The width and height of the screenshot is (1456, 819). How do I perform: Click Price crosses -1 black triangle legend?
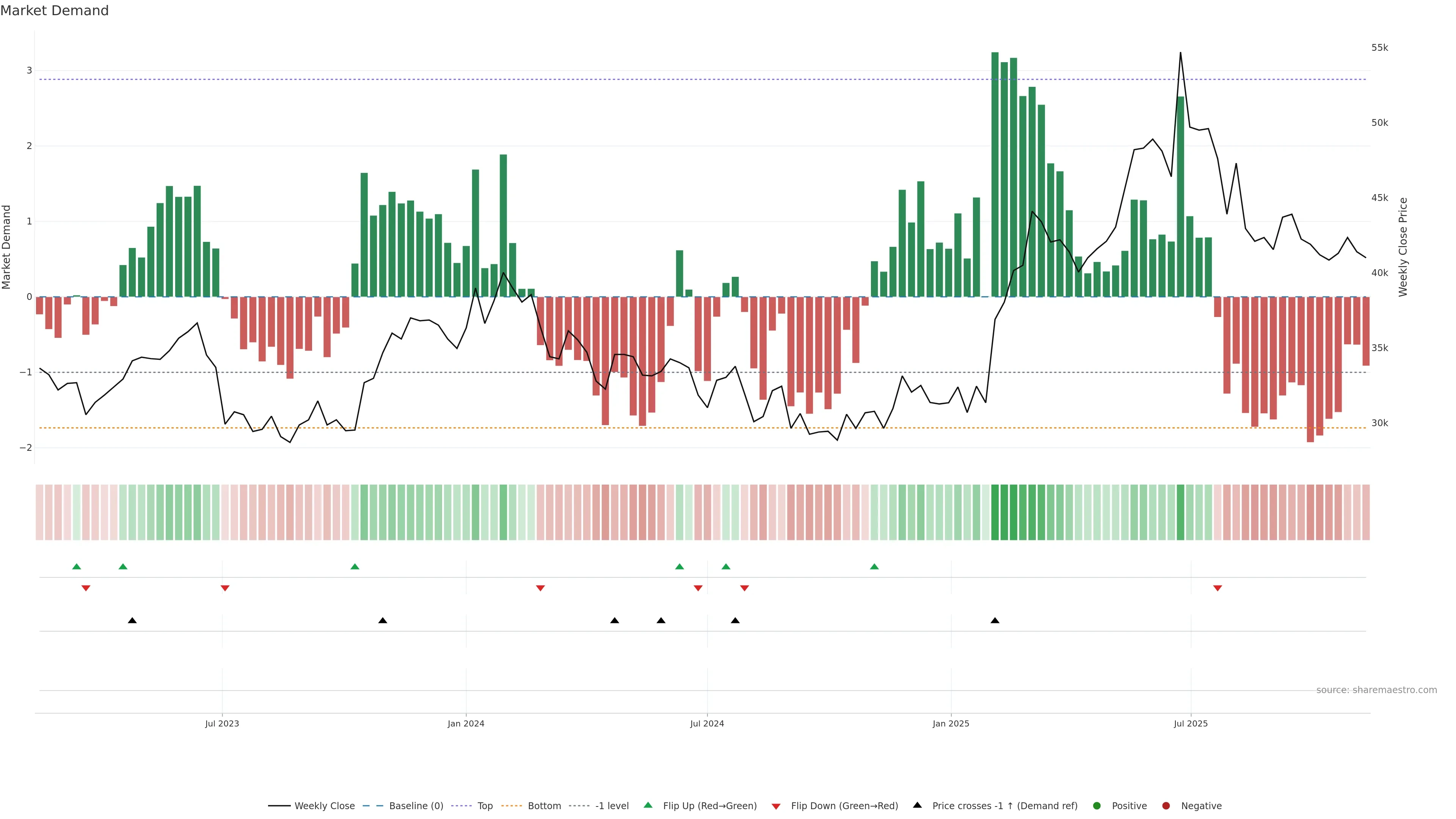coord(917,805)
